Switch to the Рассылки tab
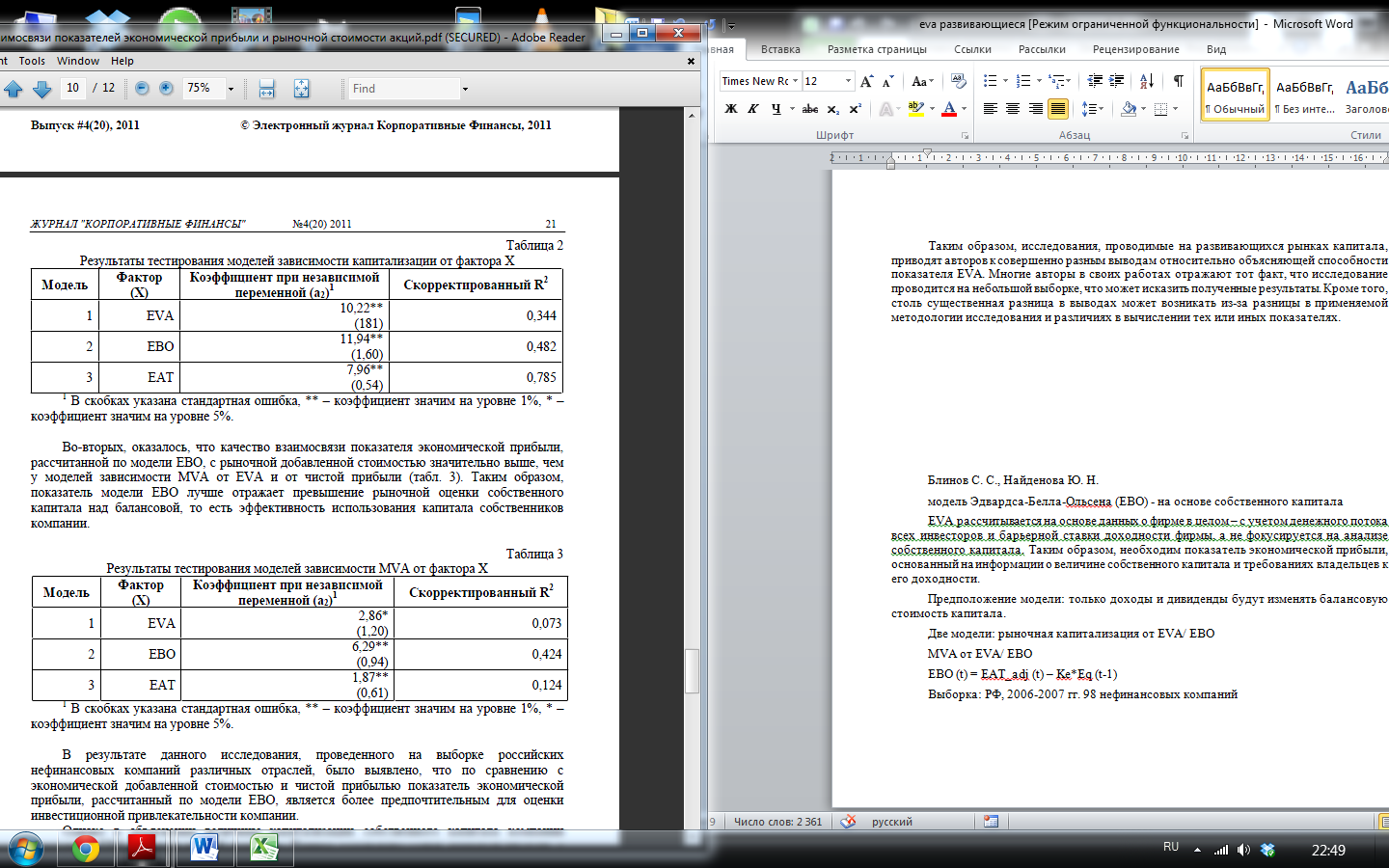The height and width of the screenshot is (868, 1389). pos(1042,49)
